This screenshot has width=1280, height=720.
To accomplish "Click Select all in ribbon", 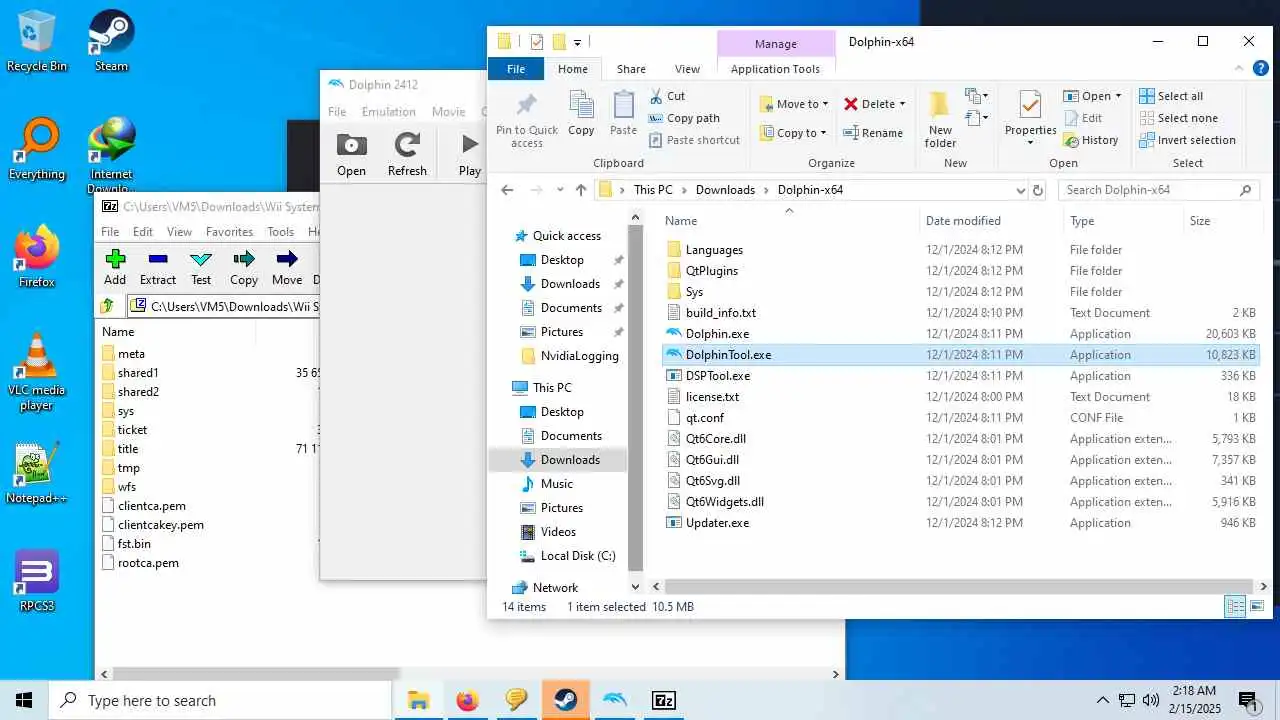I will tap(1171, 96).
